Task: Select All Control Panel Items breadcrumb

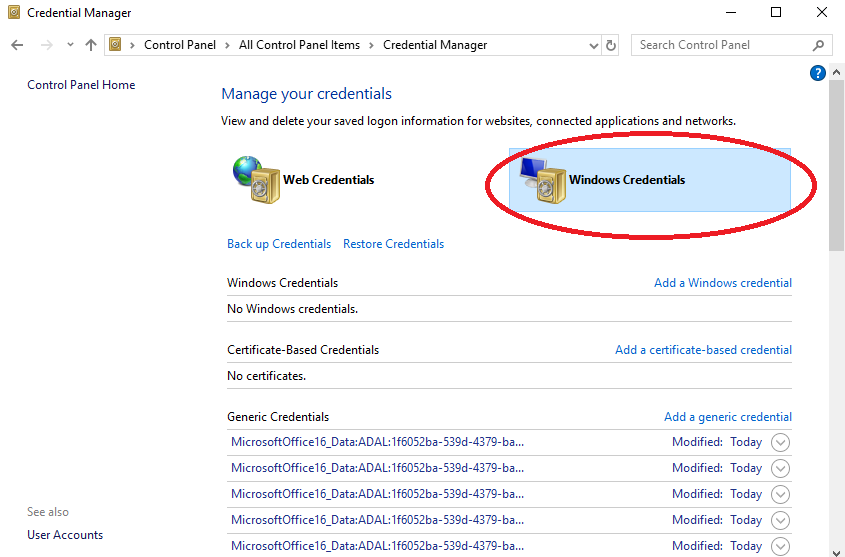Action: pyautogui.click(x=298, y=45)
